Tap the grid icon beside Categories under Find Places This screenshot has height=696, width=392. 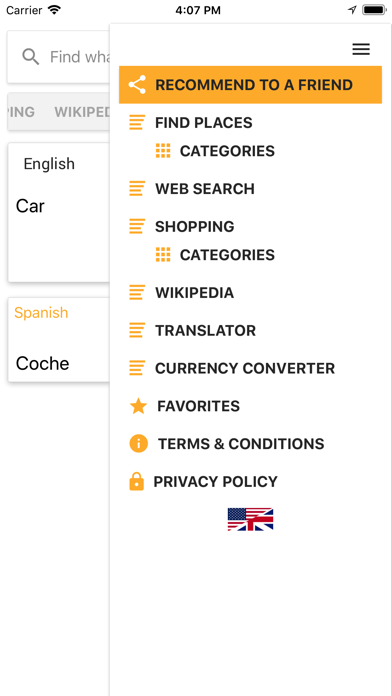click(163, 151)
